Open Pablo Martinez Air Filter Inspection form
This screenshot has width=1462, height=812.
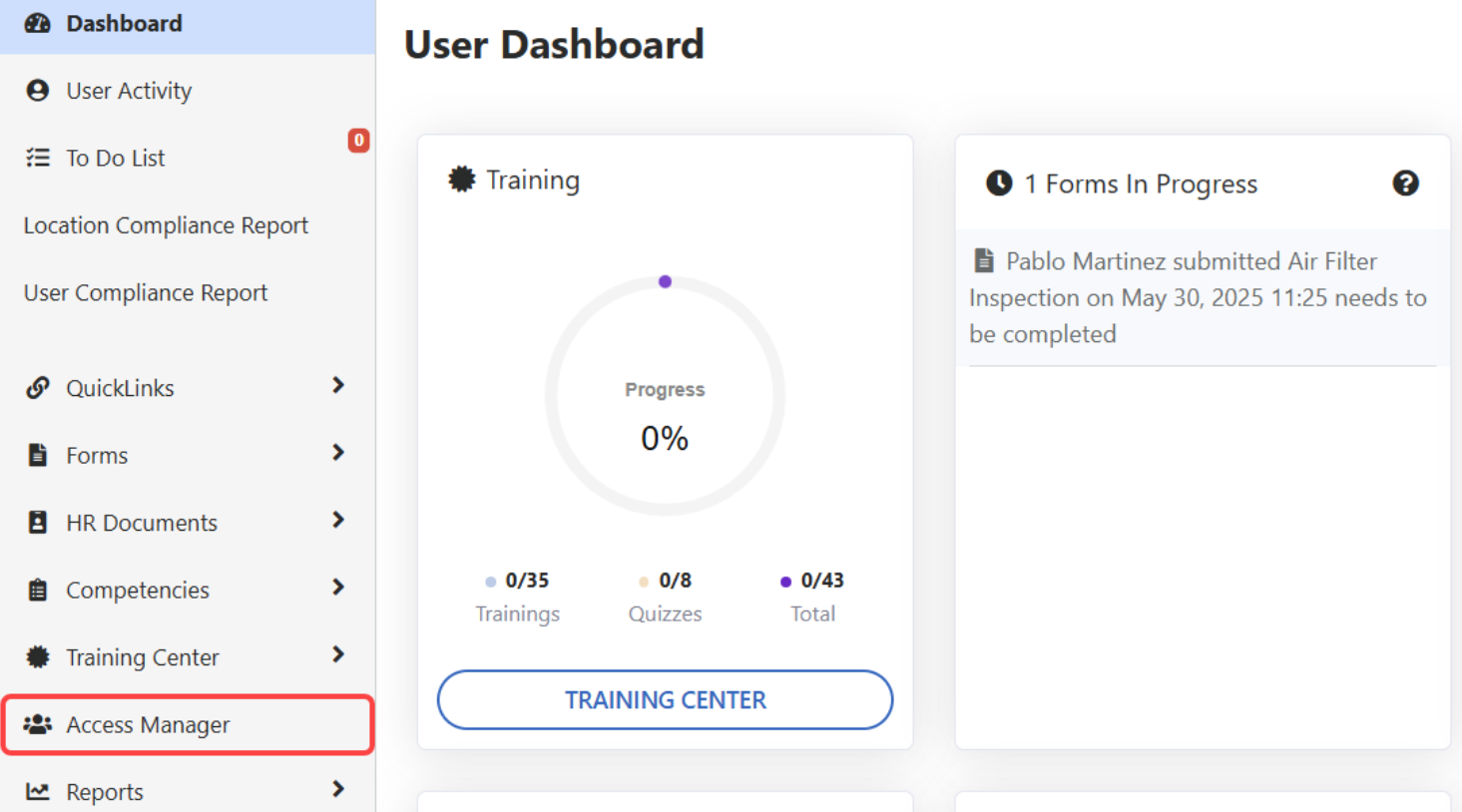pos(1198,297)
